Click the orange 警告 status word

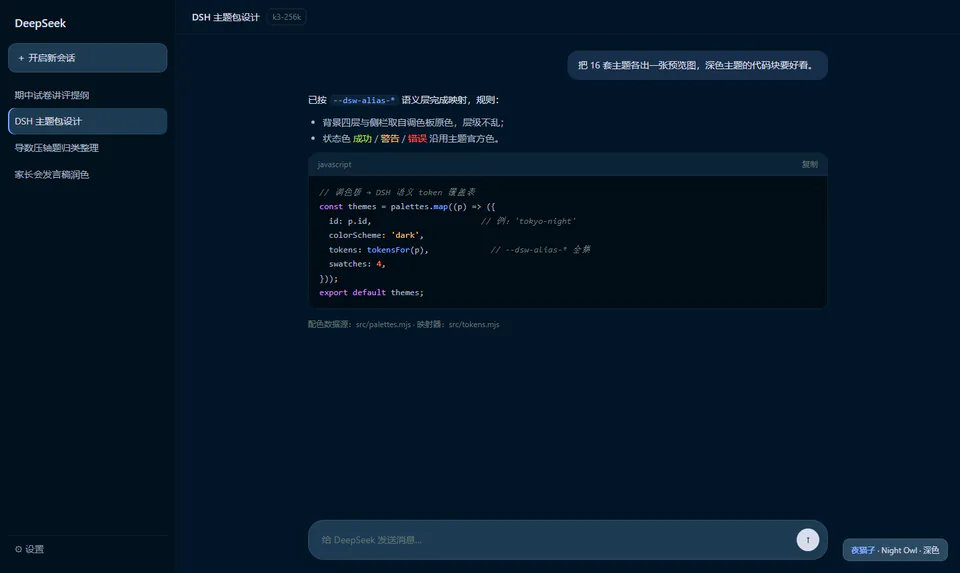[x=390, y=138]
